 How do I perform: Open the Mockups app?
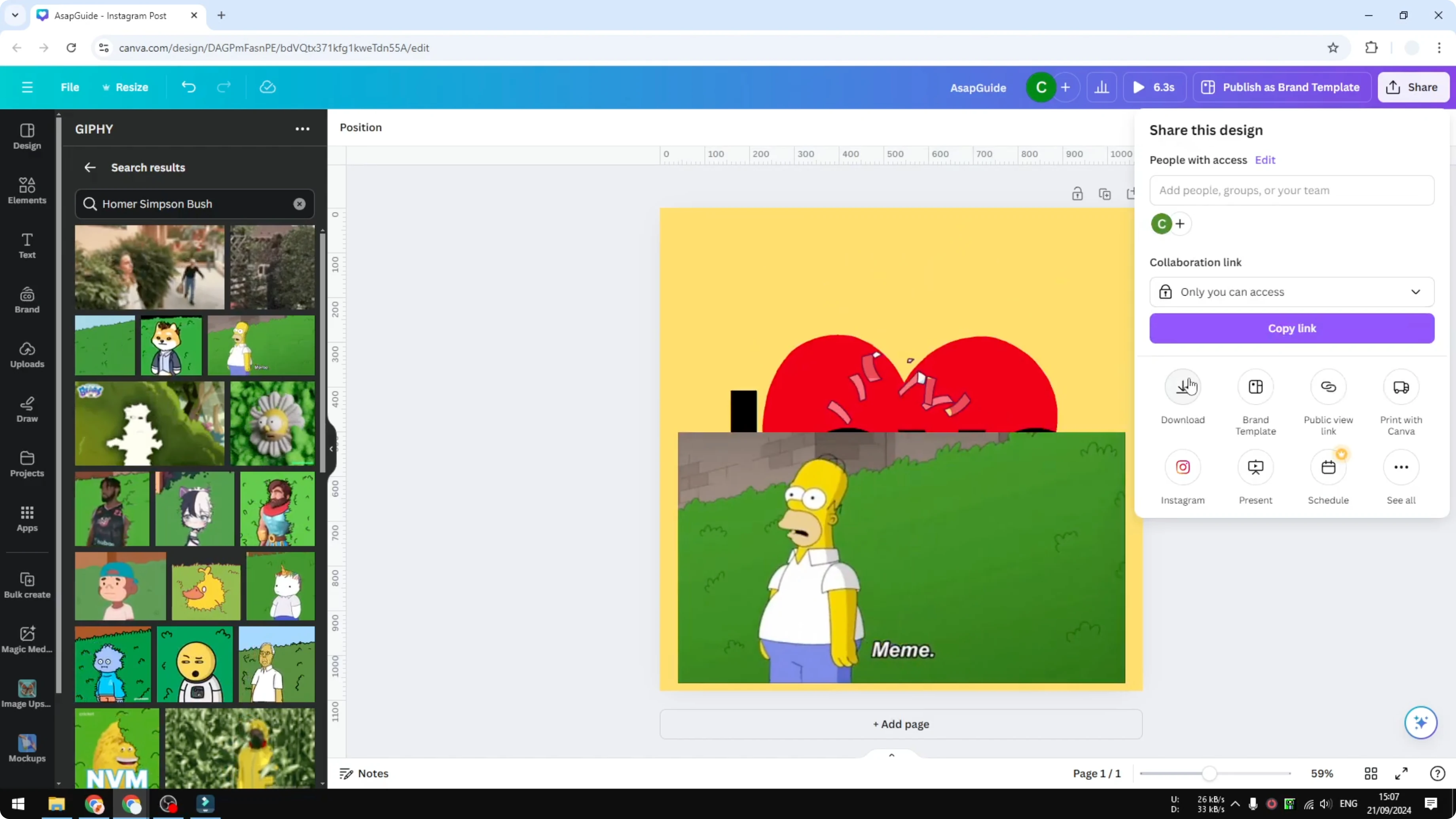[27, 749]
